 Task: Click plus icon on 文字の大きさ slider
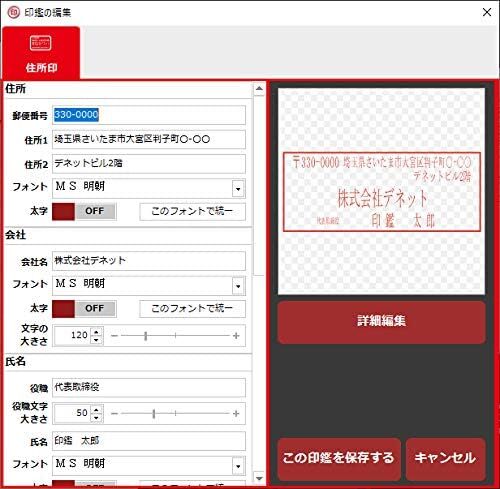coord(236,335)
